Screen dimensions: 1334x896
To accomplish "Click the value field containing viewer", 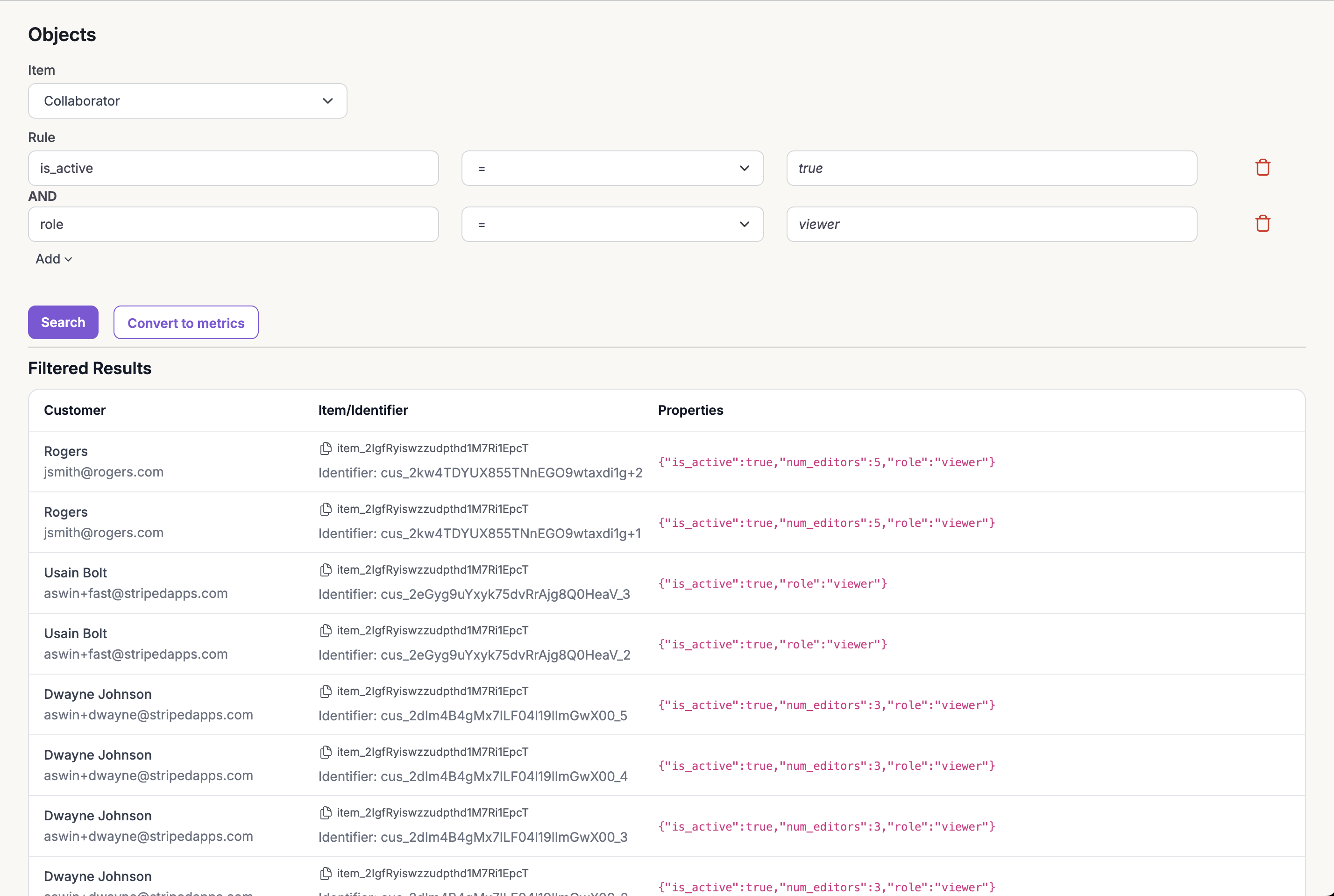I will (x=991, y=224).
